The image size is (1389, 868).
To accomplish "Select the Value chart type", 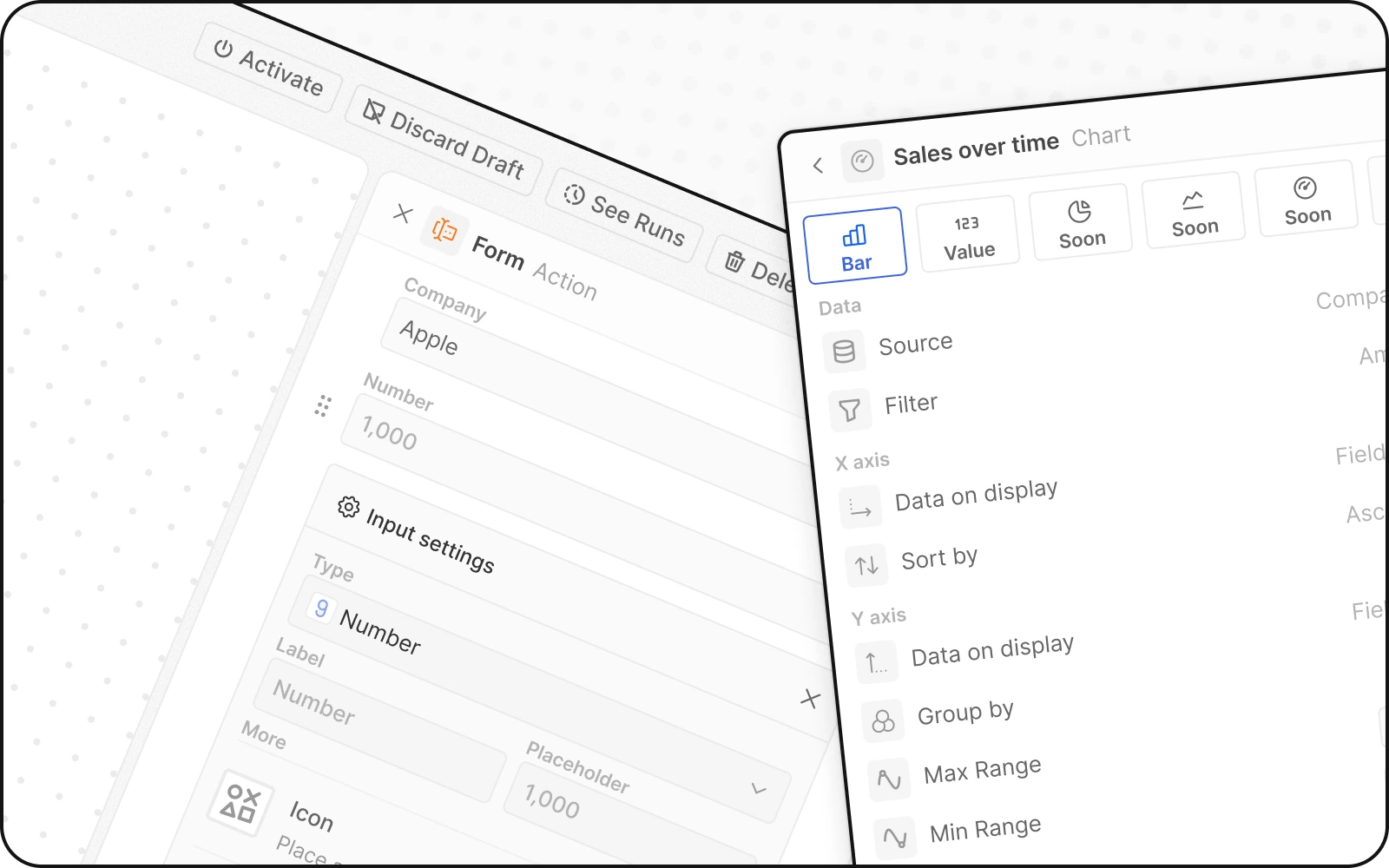I will pos(968,235).
